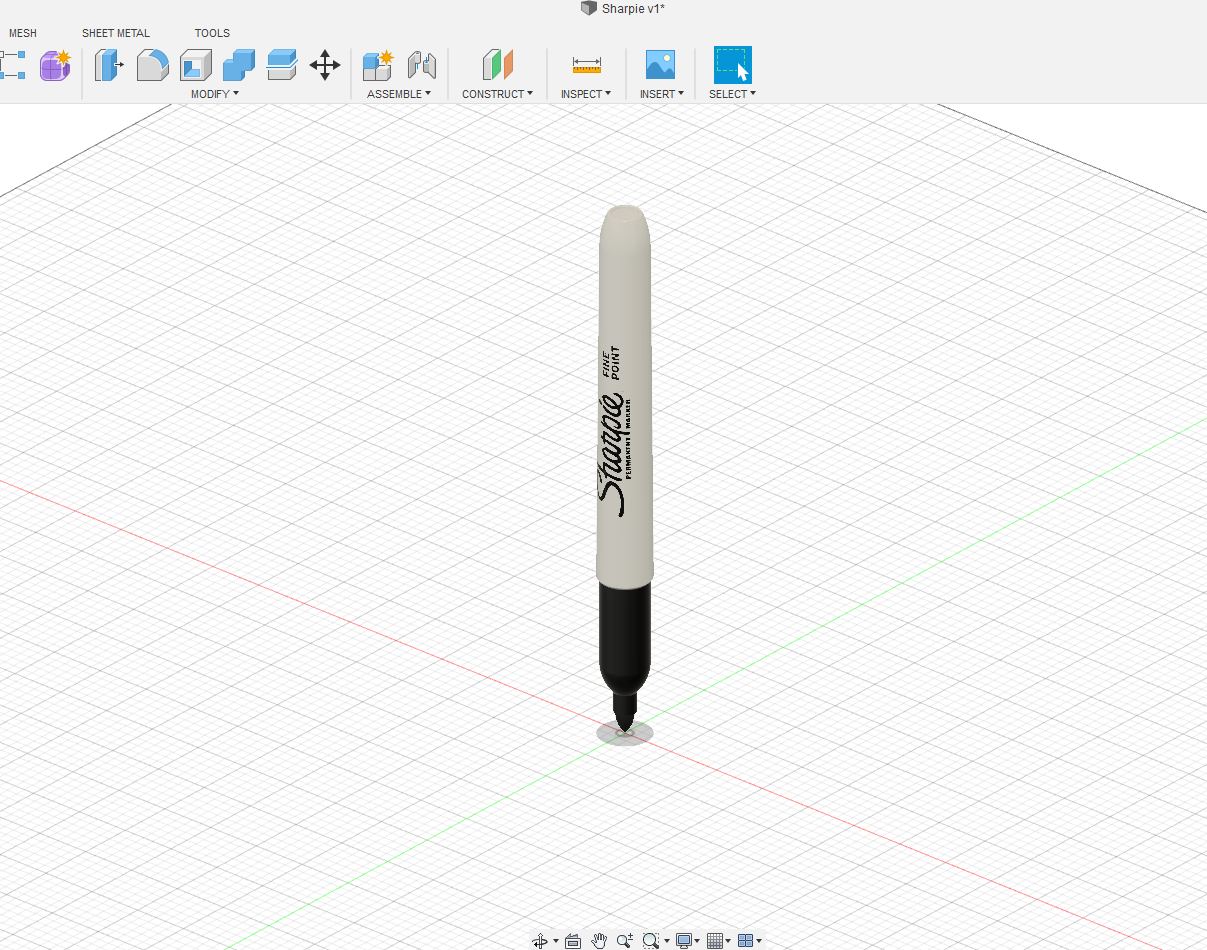The image size is (1207, 950).
Task: Create a New Component via Assemble icon
Action: tap(378, 64)
